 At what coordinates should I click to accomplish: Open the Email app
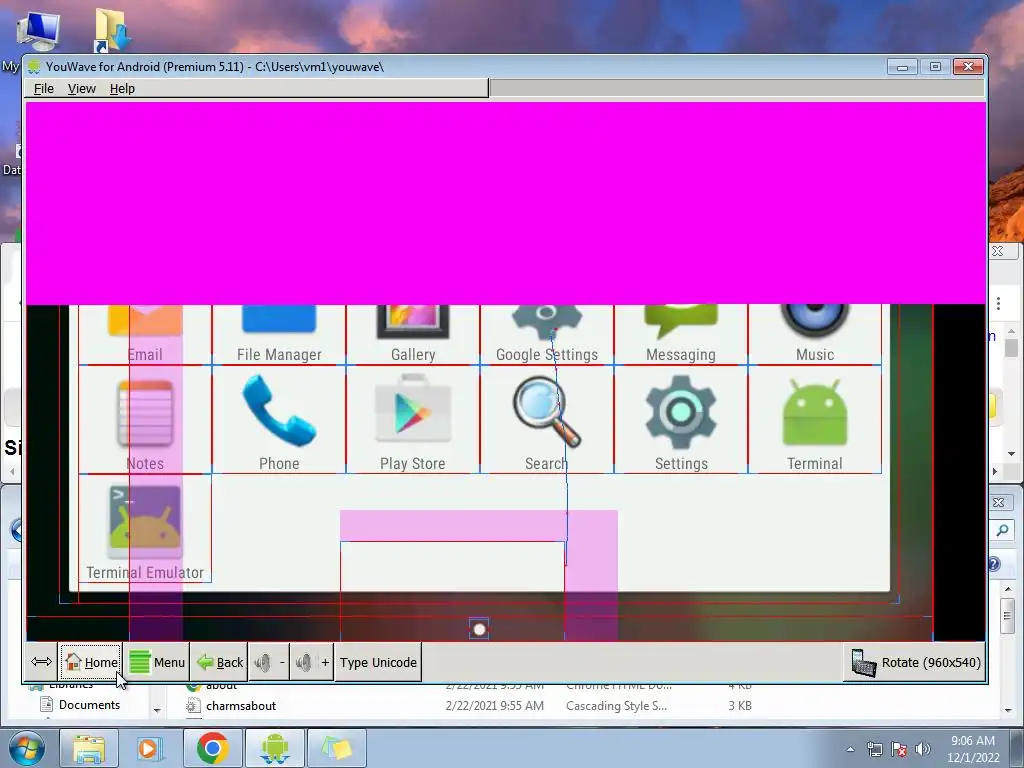pos(145,320)
